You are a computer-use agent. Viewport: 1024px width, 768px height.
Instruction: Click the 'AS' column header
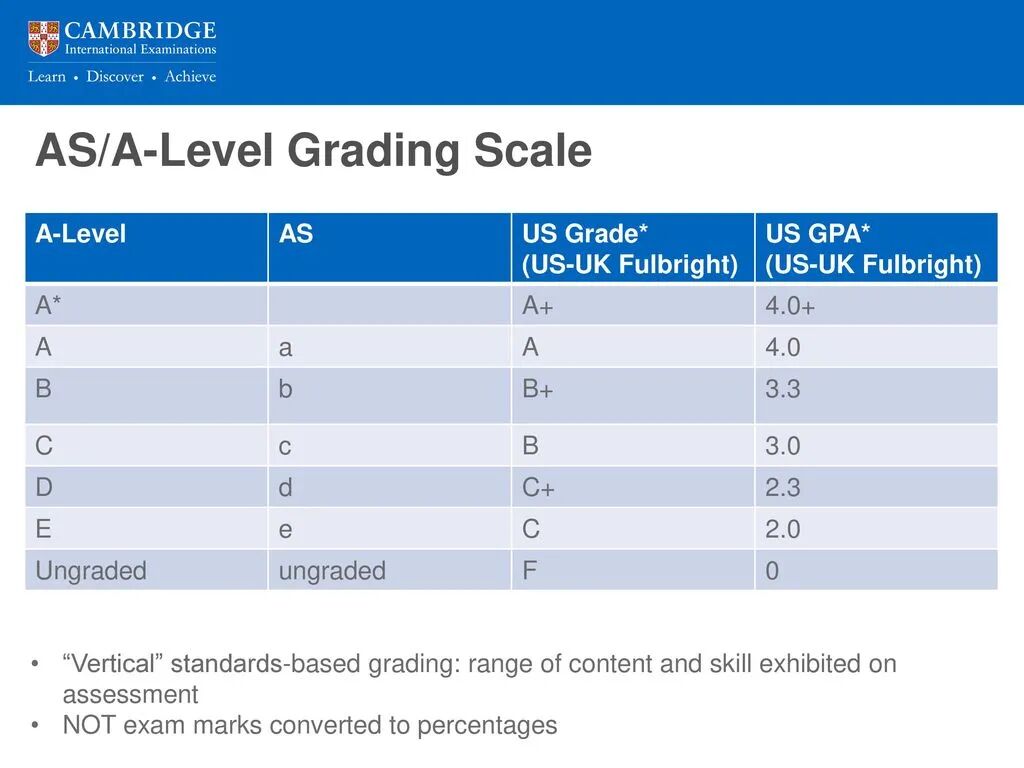296,234
